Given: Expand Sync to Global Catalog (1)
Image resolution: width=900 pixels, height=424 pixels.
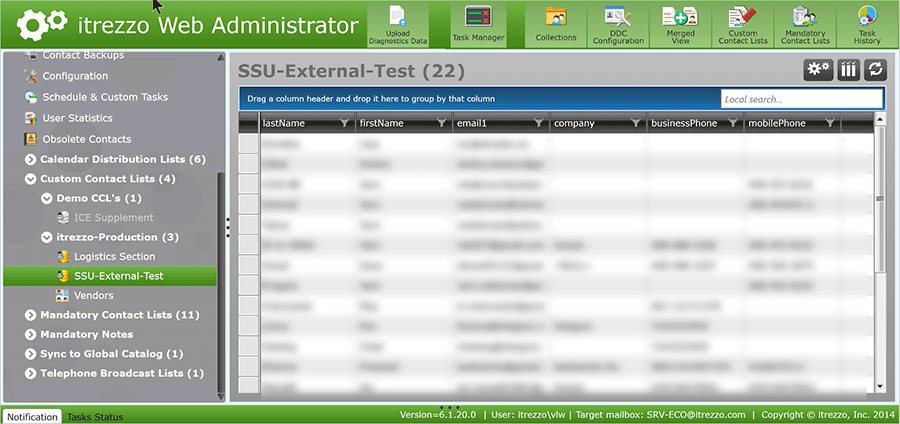Looking at the screenshot, I should tap(30, 354).
